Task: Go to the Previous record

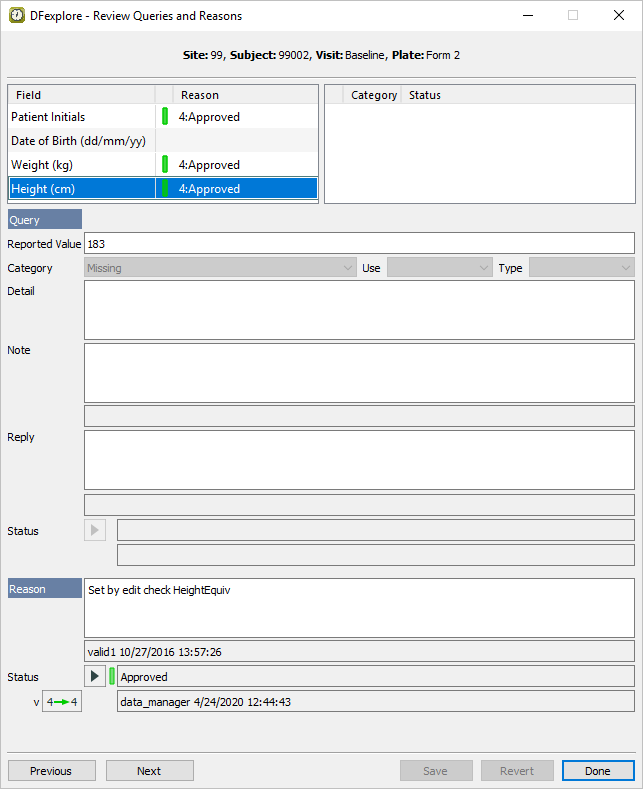Action: (52, 771)
